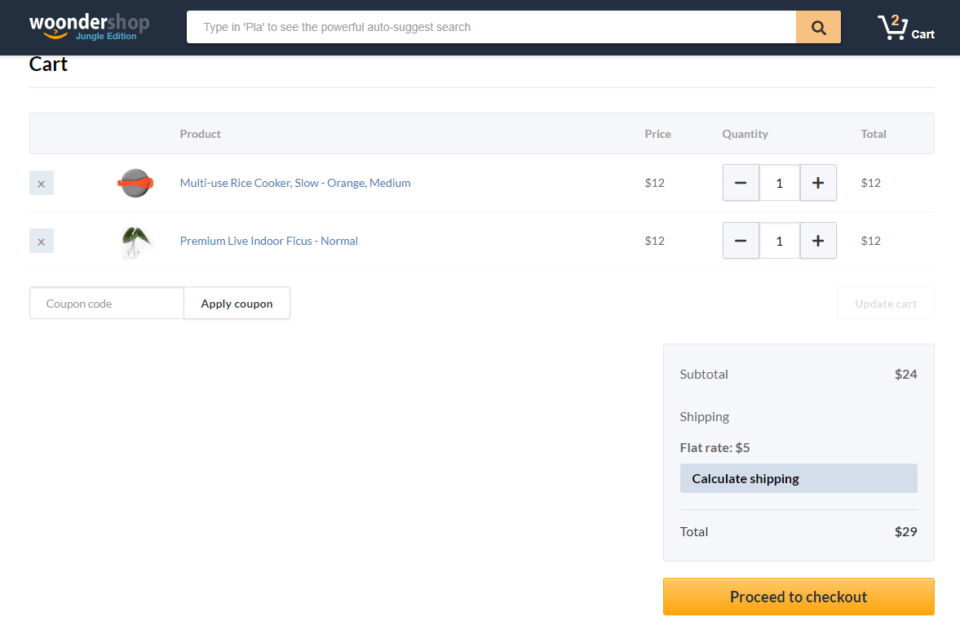
Task: Remove the Rice Cooker using its X icon
Action: (41, 183)
